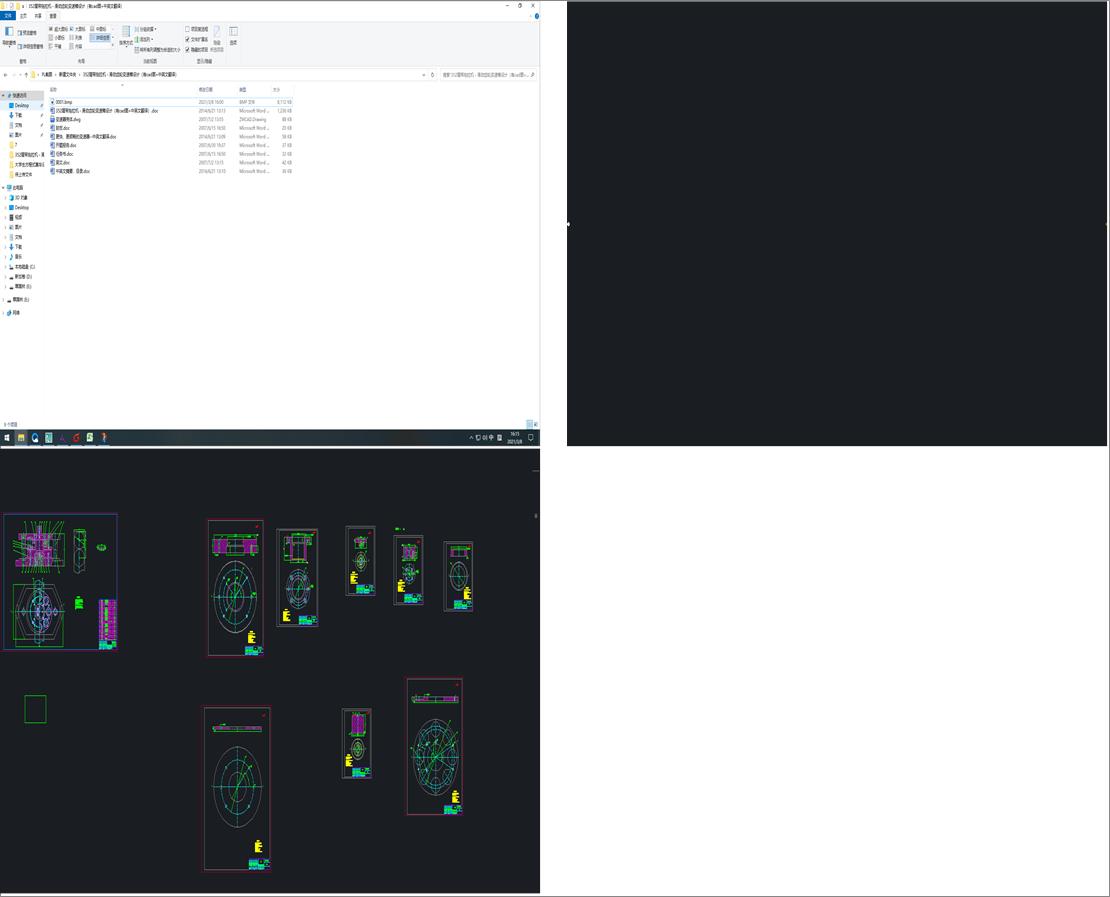1110x897 pixels.
Task: Expand the layout gallery More arrow
Action: [x=113, y=46]
